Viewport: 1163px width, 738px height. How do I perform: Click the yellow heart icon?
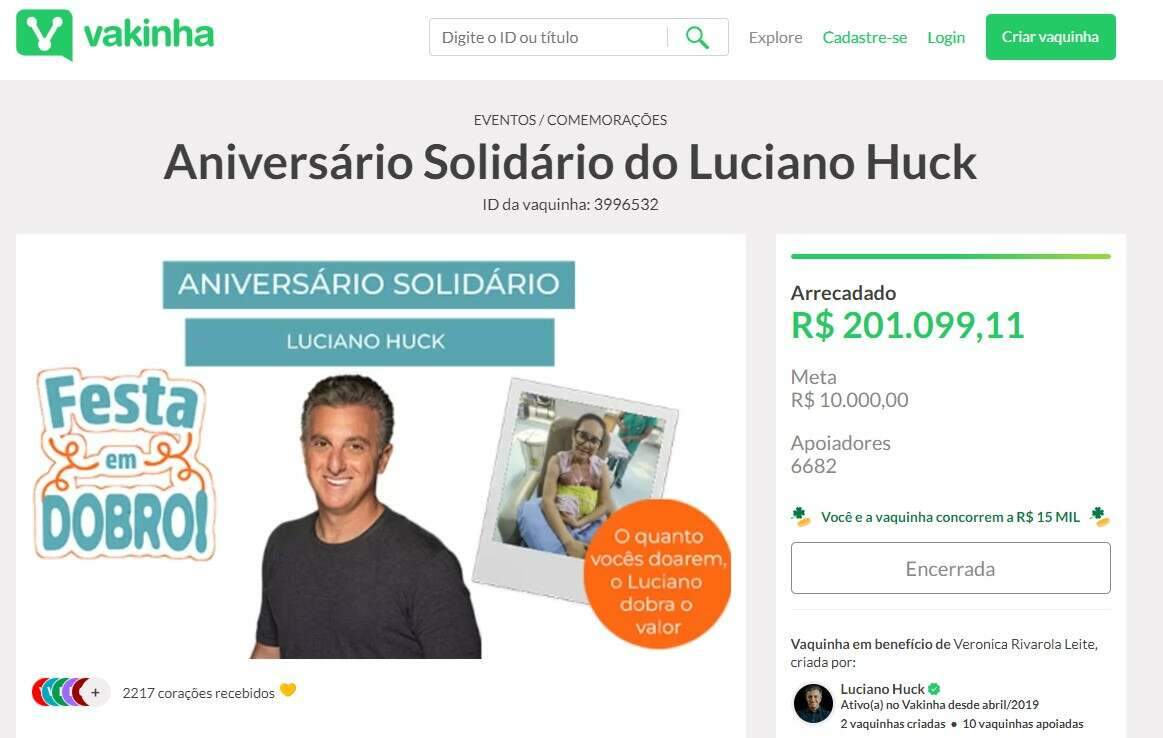pos(288,691)
